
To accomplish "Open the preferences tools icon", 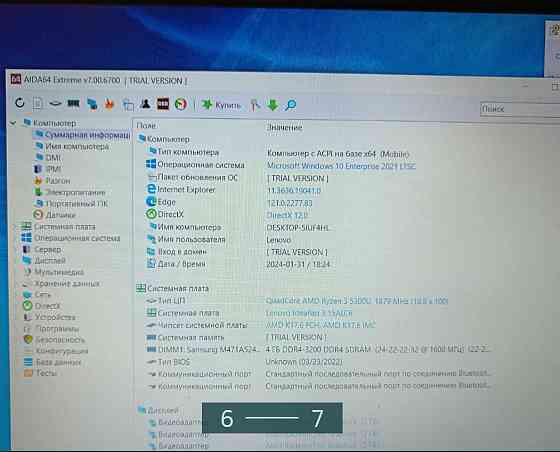I will [255, 105].
